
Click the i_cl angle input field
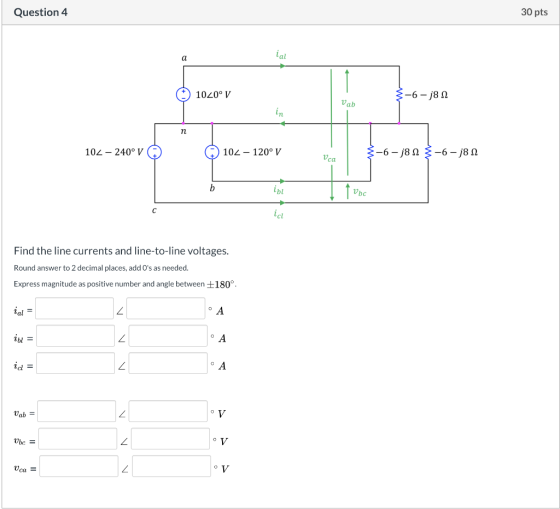pos(168,363)
